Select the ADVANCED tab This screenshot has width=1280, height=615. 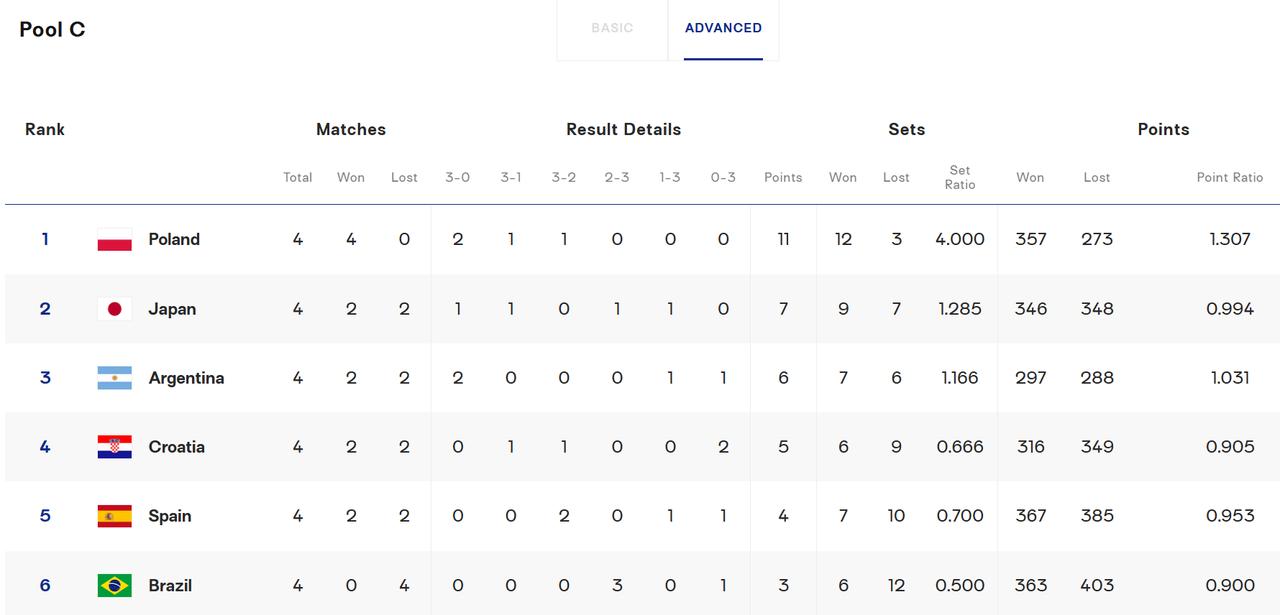pyautogui.click(x=723, y=28)
